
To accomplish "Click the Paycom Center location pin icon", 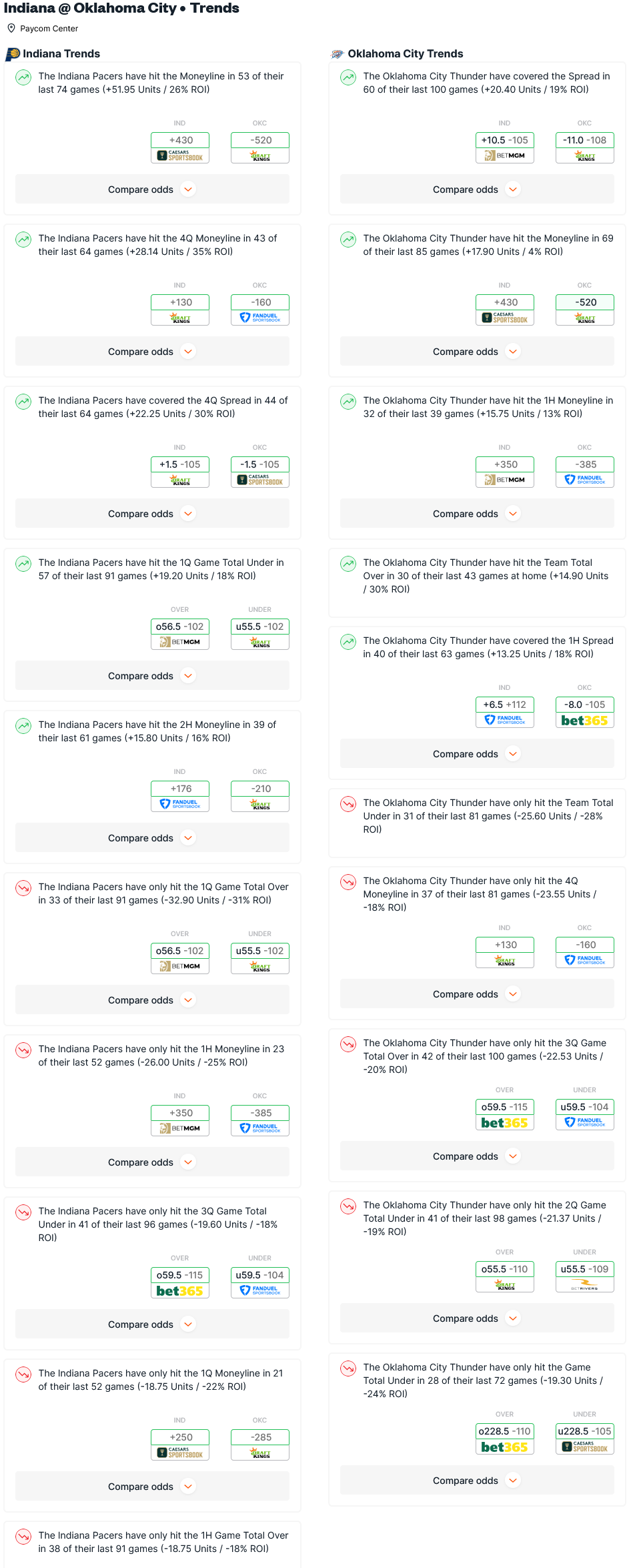I will [x=11, y=29].
